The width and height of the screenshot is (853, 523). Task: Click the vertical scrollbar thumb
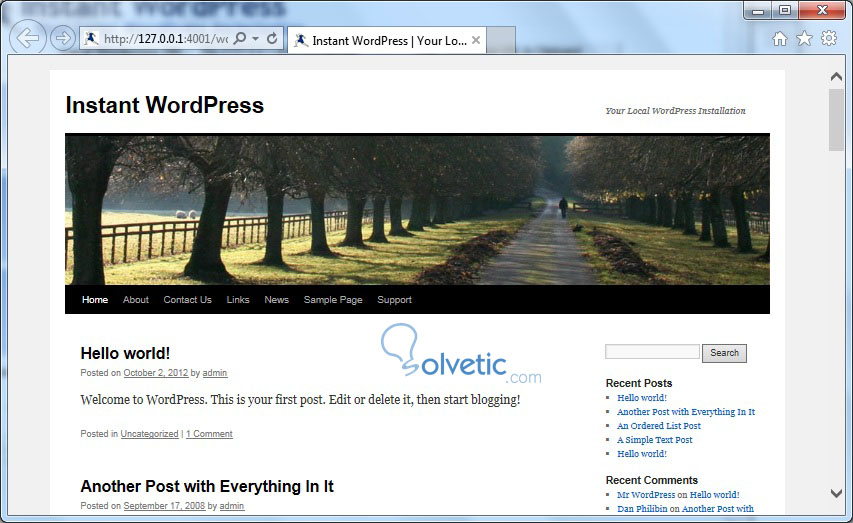tap(836, 120)
